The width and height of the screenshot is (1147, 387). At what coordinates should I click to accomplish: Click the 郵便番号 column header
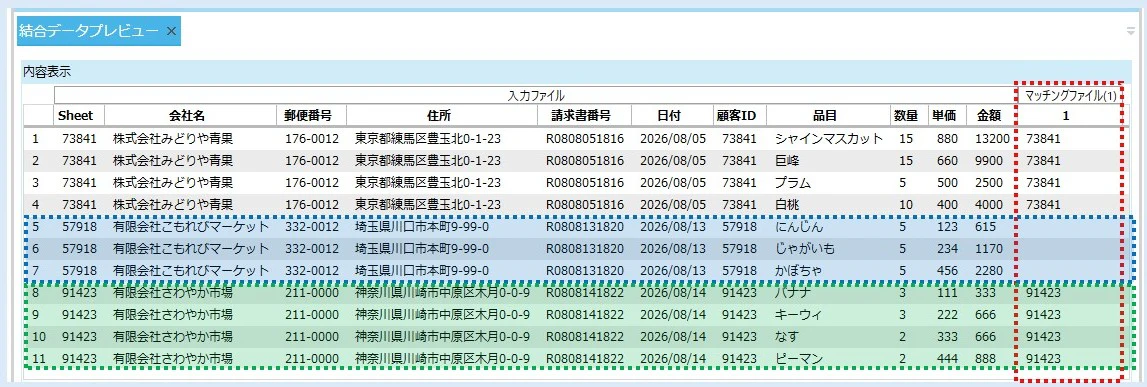click(x=311, y=116)
